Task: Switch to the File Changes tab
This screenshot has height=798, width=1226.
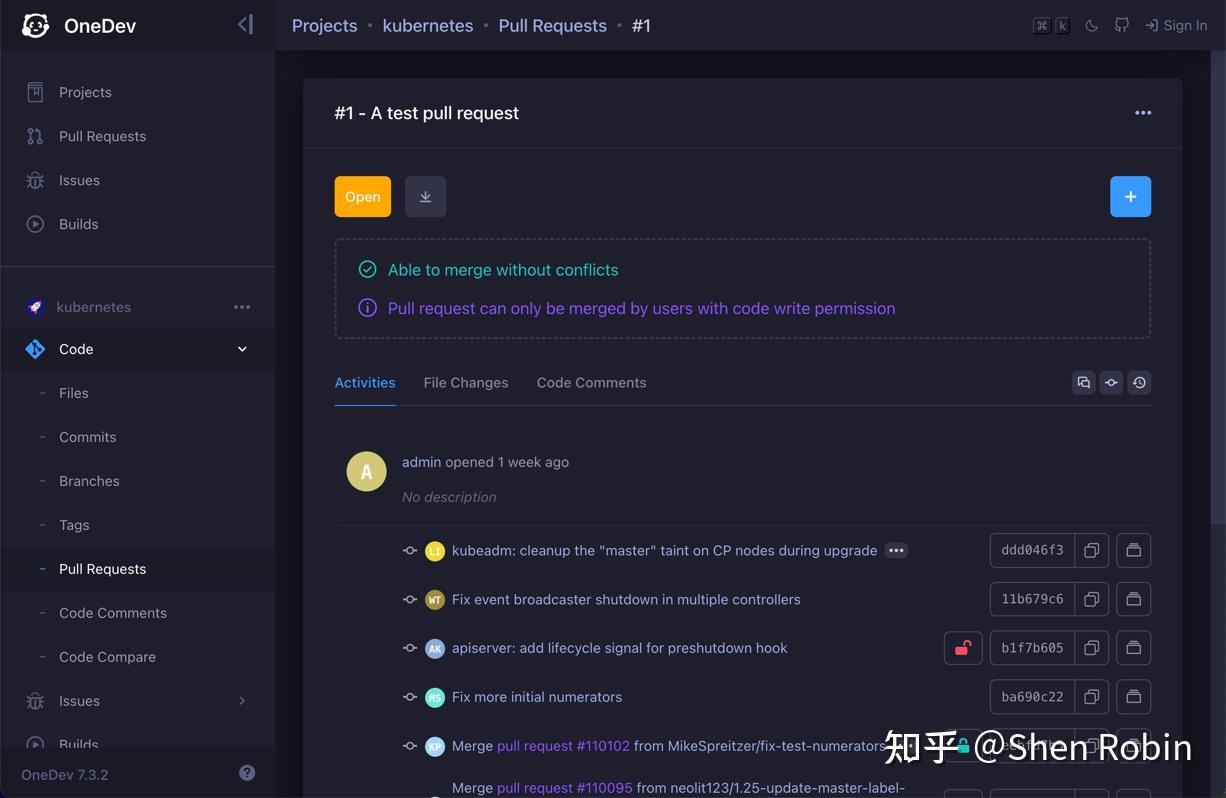Action: (465, 382)
